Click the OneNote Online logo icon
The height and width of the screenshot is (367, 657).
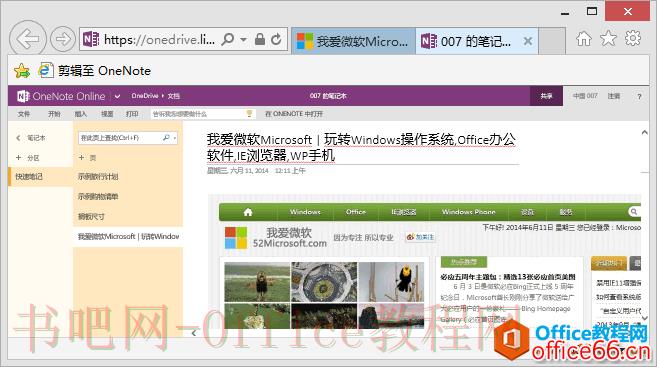23,96
